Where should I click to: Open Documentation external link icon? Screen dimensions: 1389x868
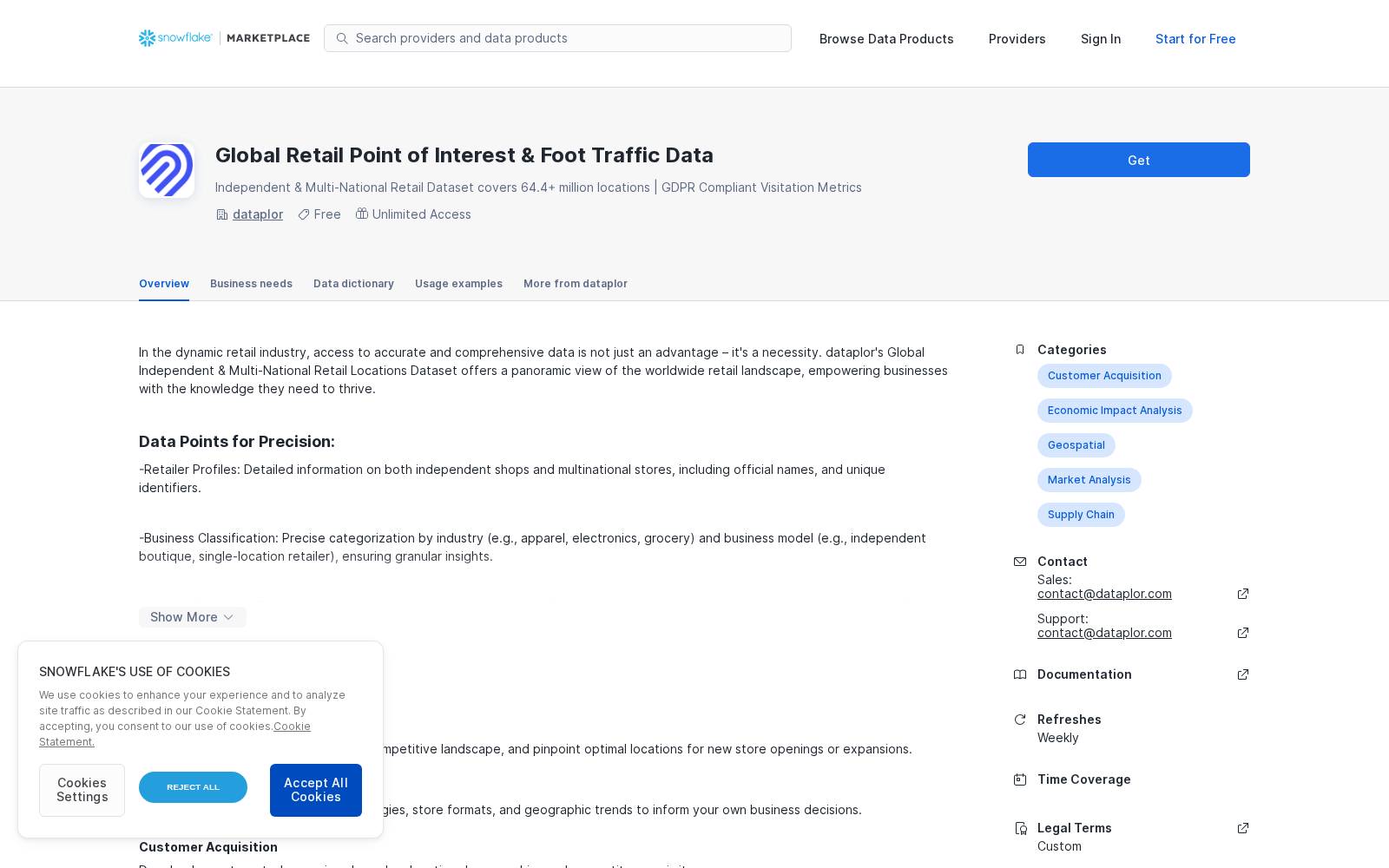pyautogui.click(x=1243, y=674)
